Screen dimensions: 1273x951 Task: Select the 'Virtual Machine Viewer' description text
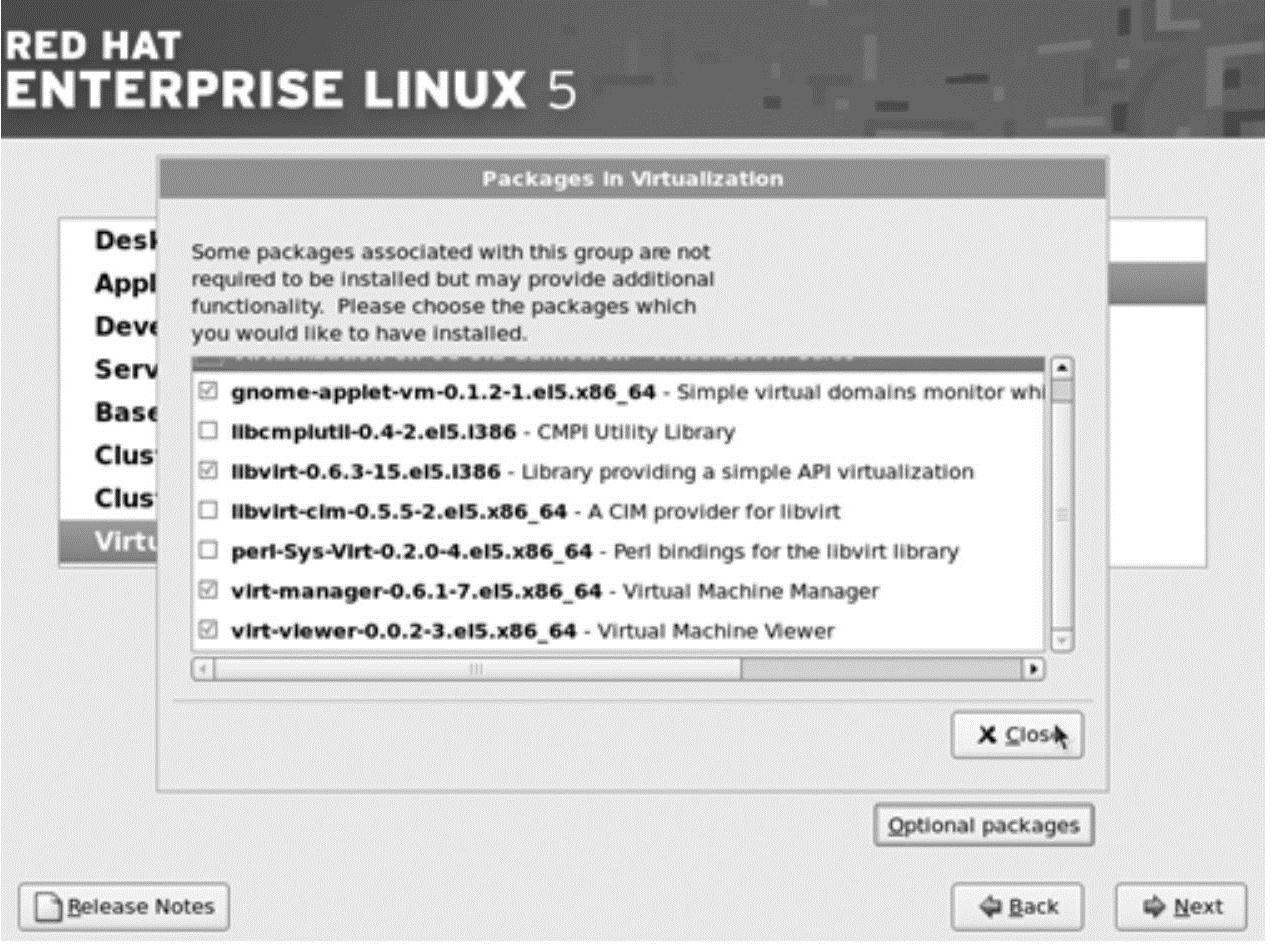click(x=715, y=631)
